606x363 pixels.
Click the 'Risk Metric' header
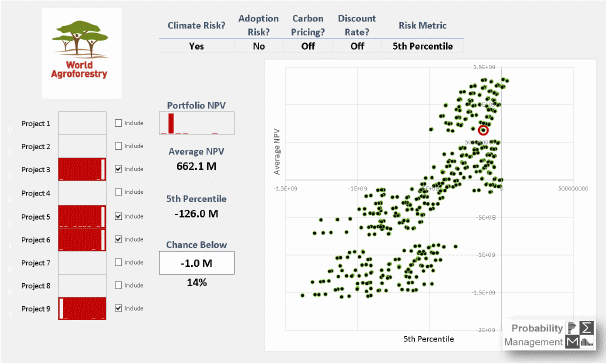click(x=422, y=26)
